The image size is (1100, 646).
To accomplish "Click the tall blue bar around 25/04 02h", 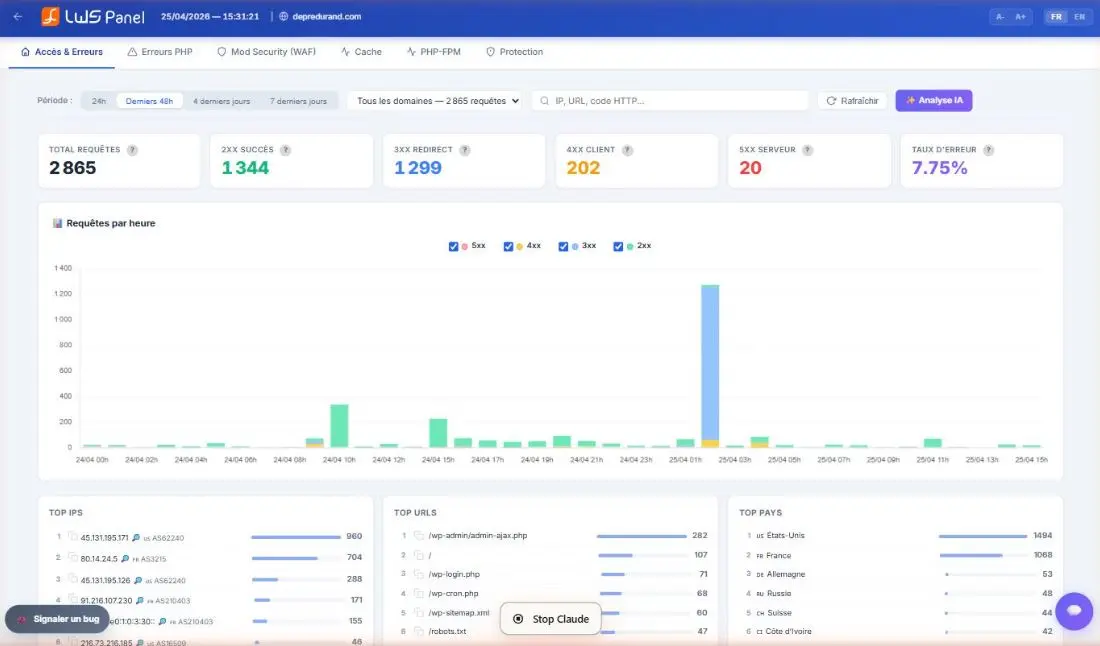I will pyautogui.click(x=710, y=362).
